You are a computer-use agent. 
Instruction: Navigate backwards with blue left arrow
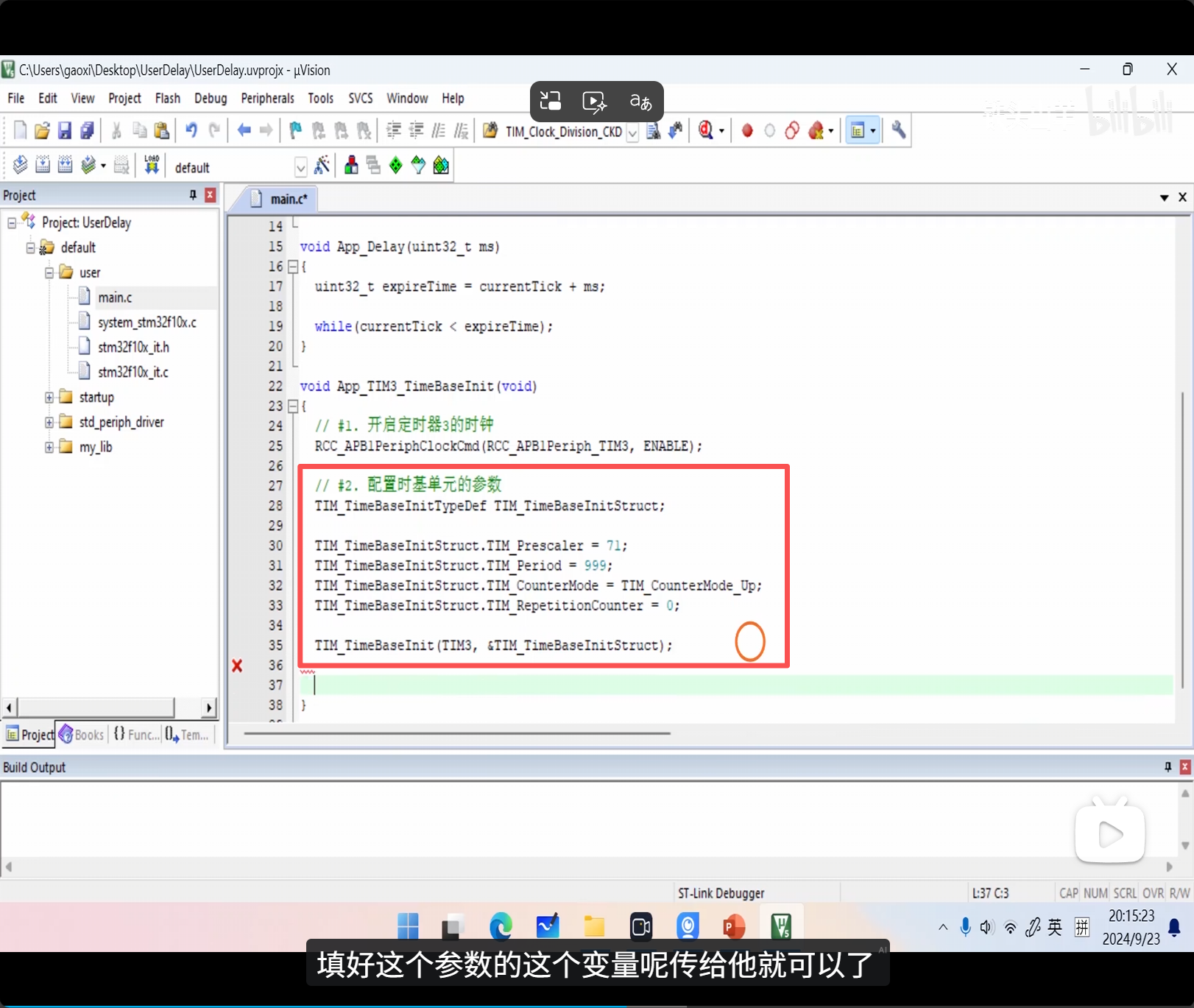pos(244,130)
